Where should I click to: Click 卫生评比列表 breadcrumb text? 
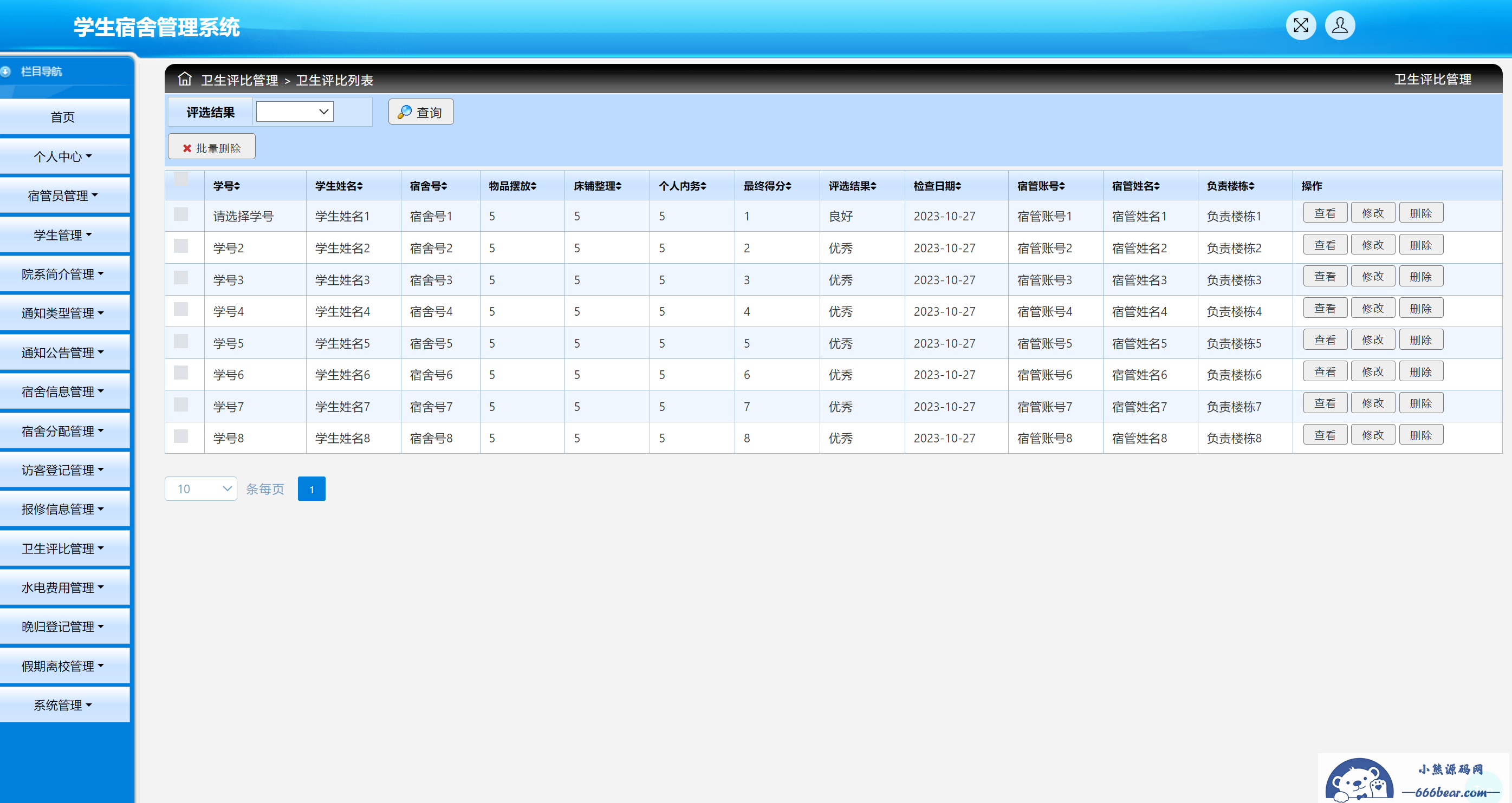coord(335,80)
